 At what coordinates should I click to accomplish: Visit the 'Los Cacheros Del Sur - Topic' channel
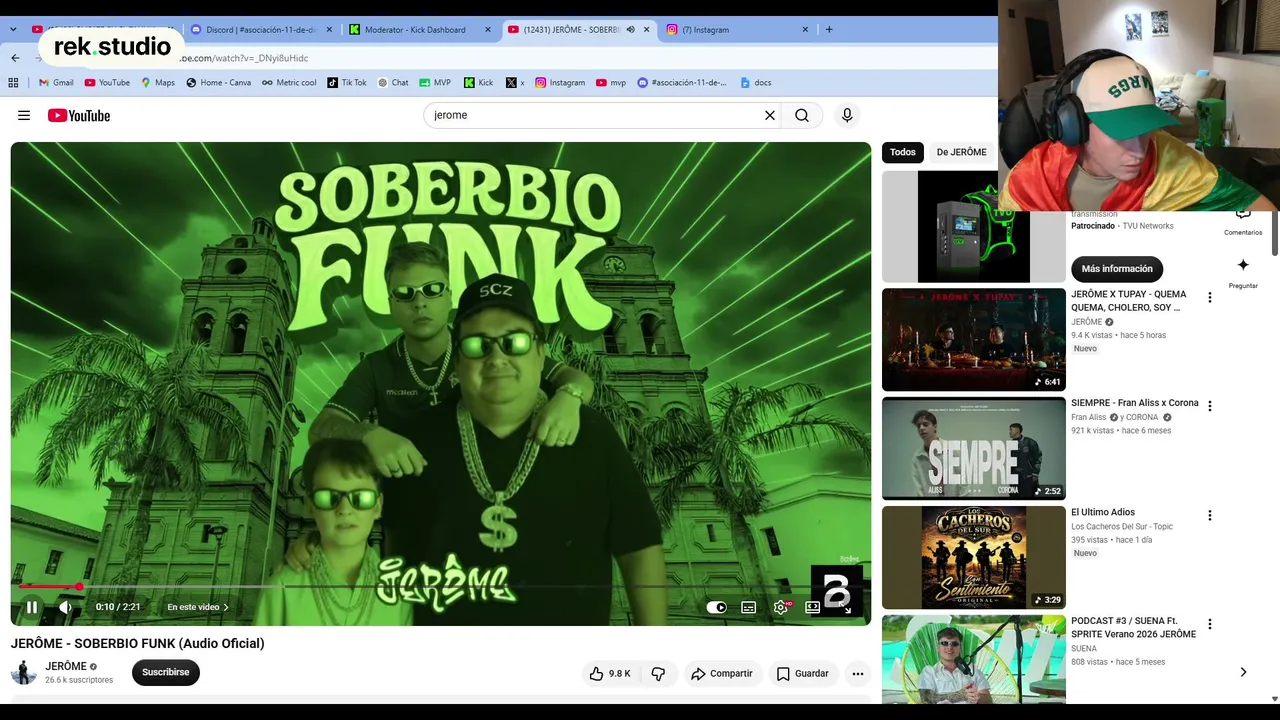click(x=1122, y=527)
